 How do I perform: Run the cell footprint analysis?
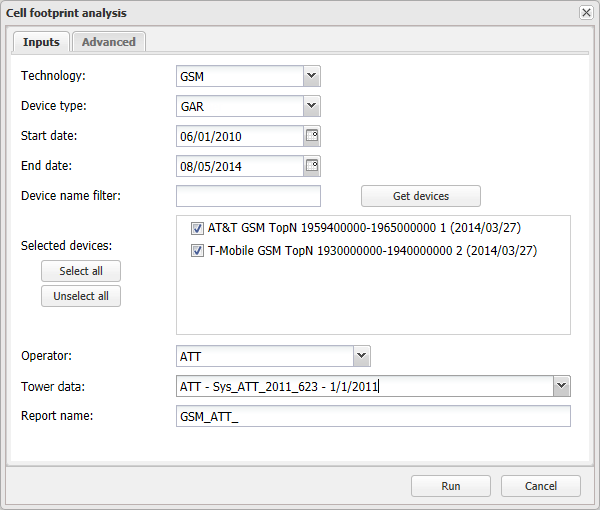click(451, 486)
